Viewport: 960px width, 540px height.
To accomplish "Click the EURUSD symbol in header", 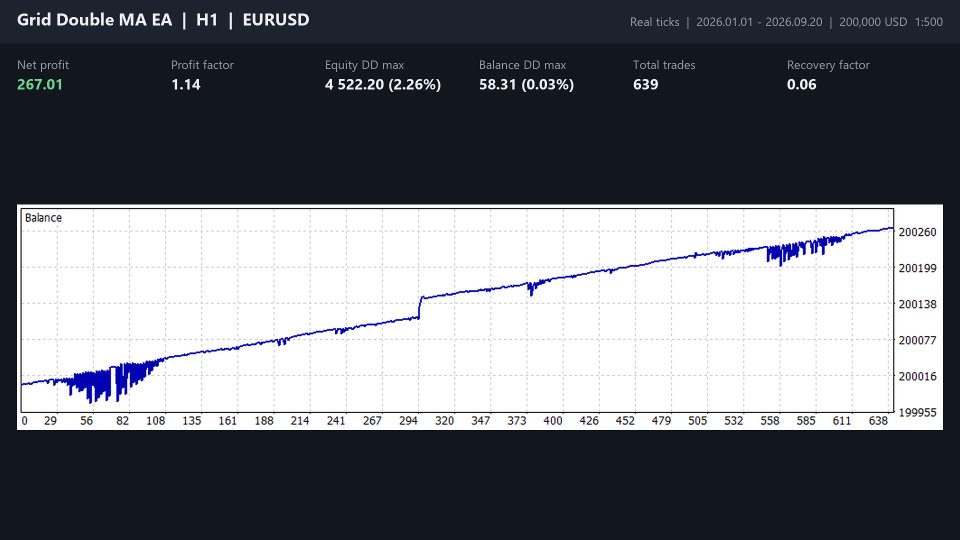I will coord(276,20).
